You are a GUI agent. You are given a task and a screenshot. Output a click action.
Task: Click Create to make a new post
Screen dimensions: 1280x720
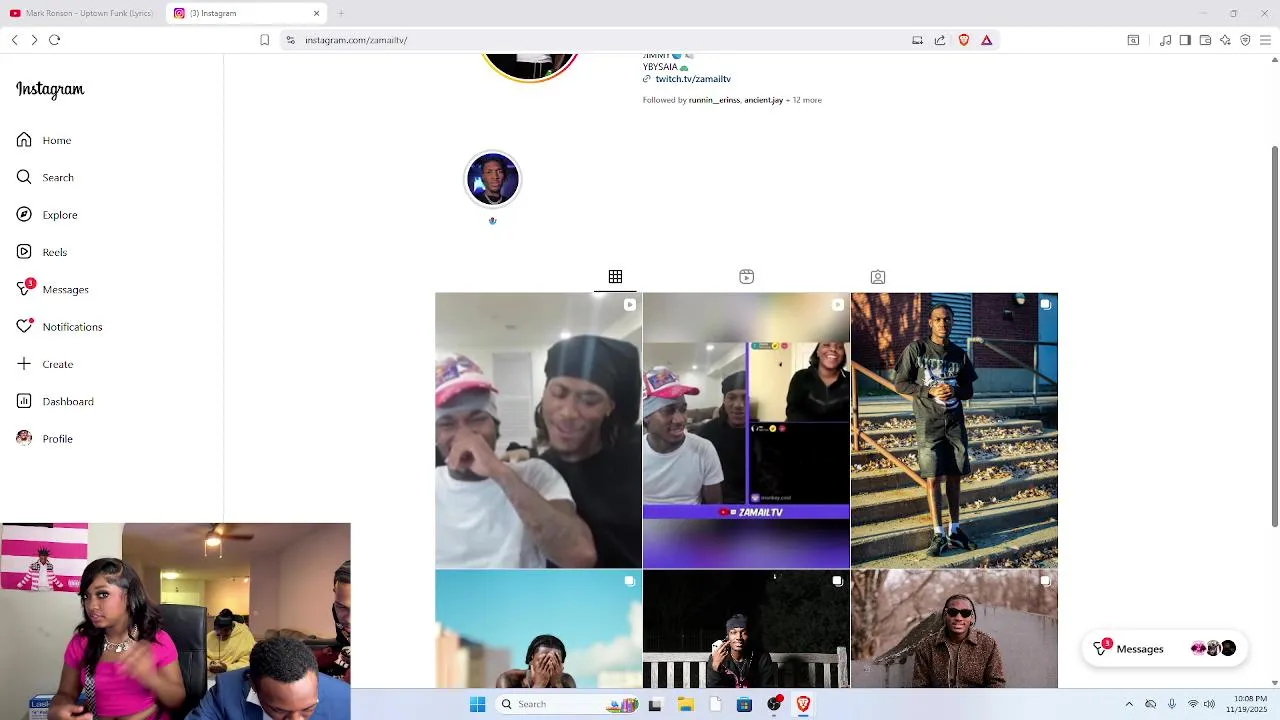click(x=45, y=364)
